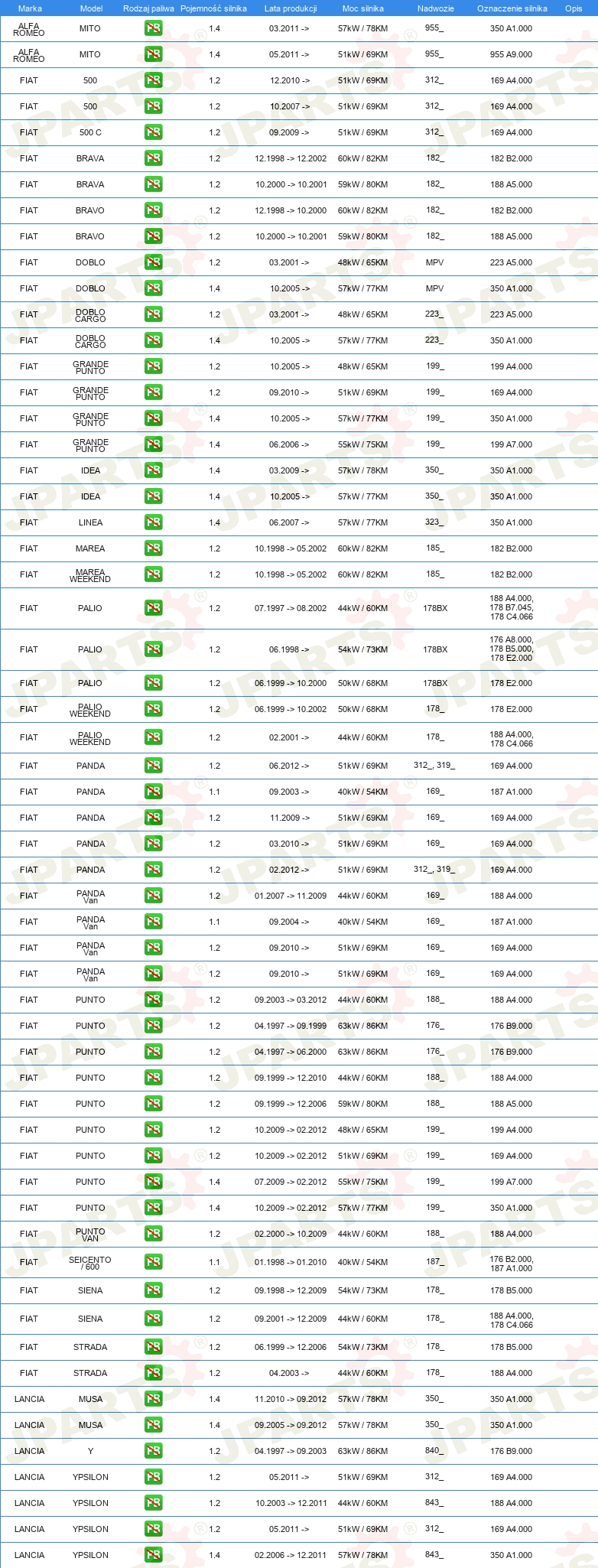
Task: Click fuel icon in Fiat Panda 09.2003 row
Action: point(153,792)
